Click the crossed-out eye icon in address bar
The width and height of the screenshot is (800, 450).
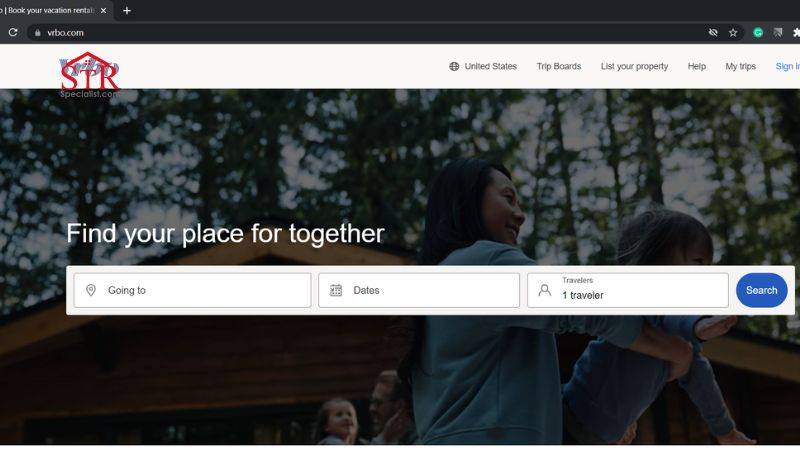coord(713,32)
